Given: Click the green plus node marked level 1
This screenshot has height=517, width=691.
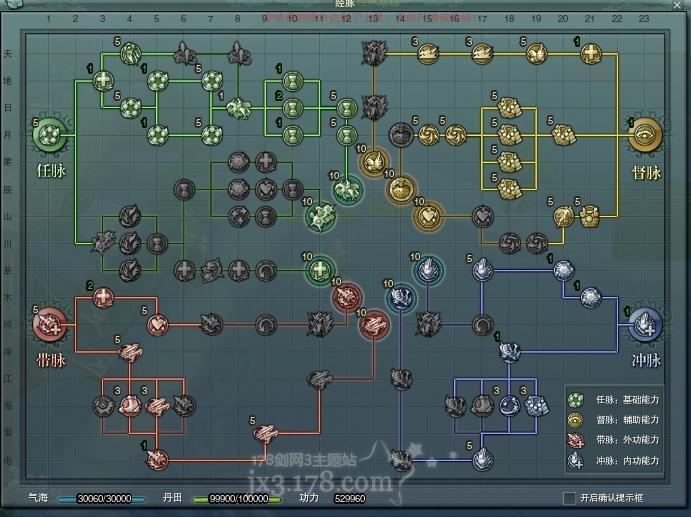Looking at the screenshot, I should click(x=103, y=81).
